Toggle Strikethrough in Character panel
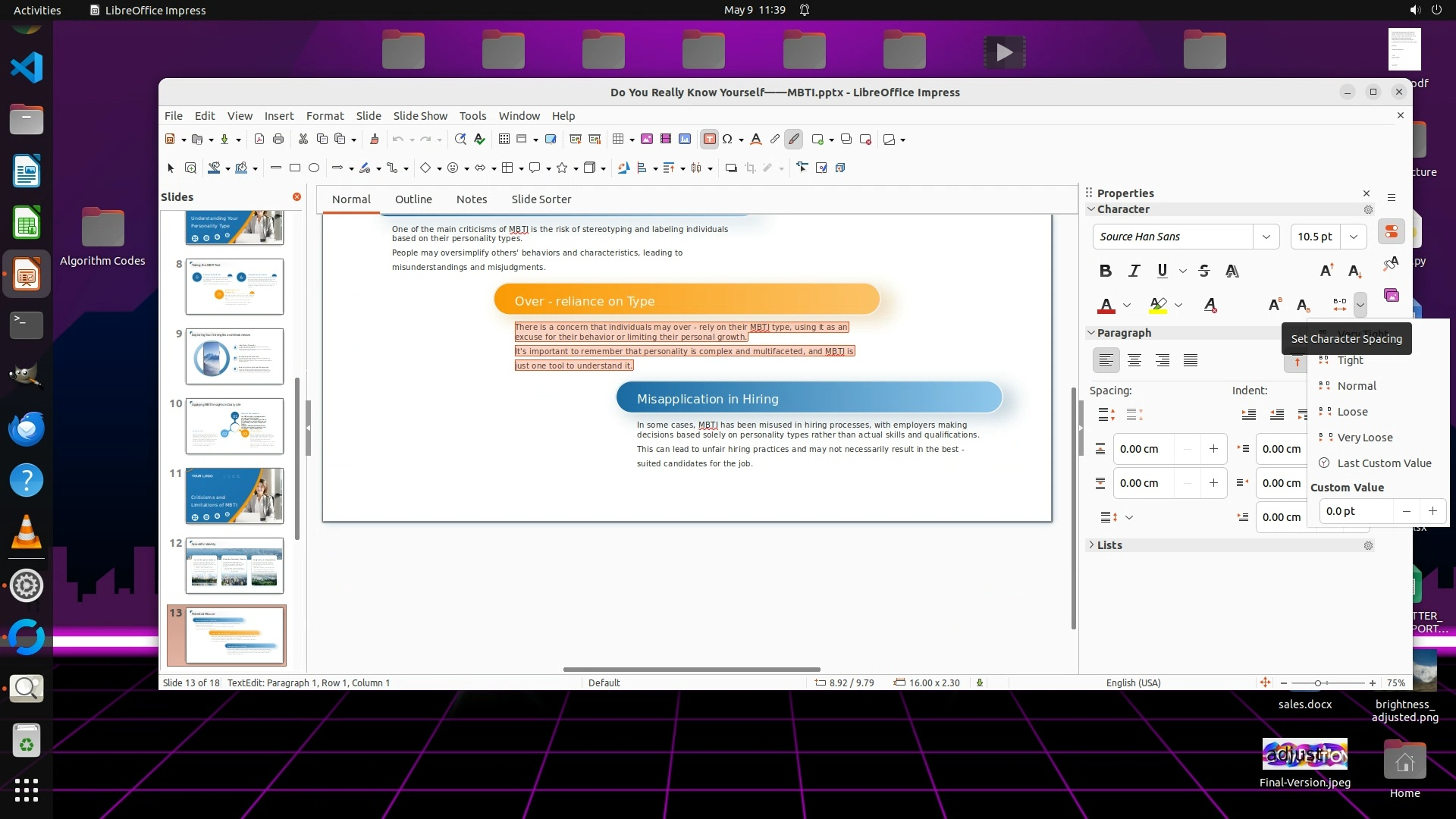1456x819 pixels. click(x=1203, y=271)
